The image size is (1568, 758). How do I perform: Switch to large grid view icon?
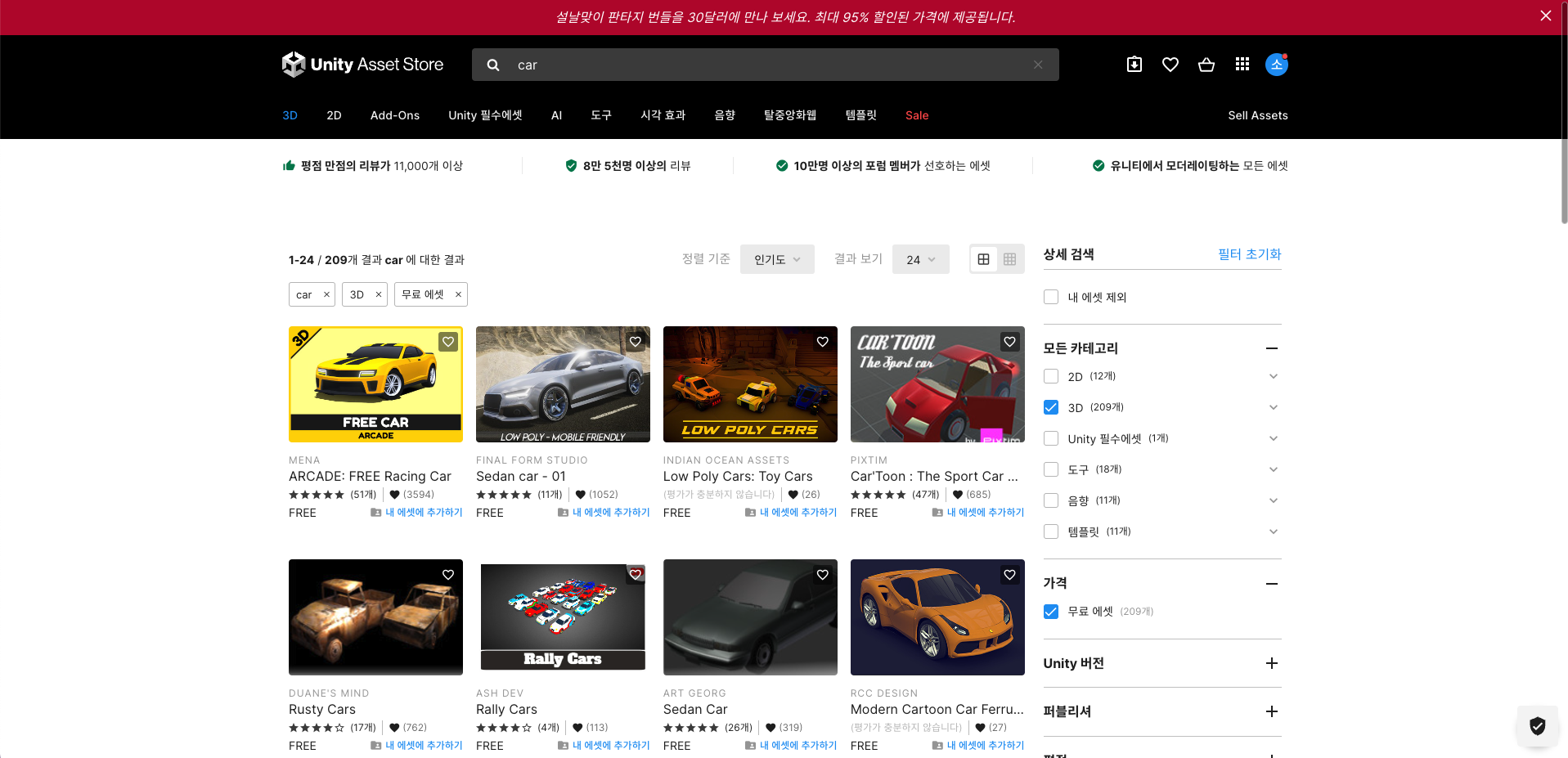point(983,259)
